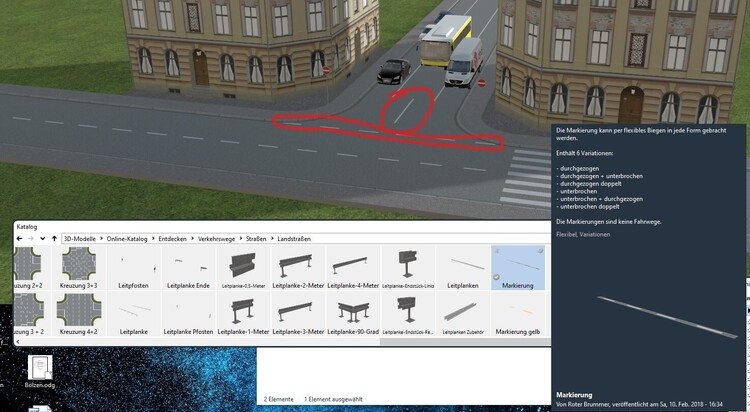Expand chevron after Straßen
Viewport: 750px width, 412px height.
272,238
